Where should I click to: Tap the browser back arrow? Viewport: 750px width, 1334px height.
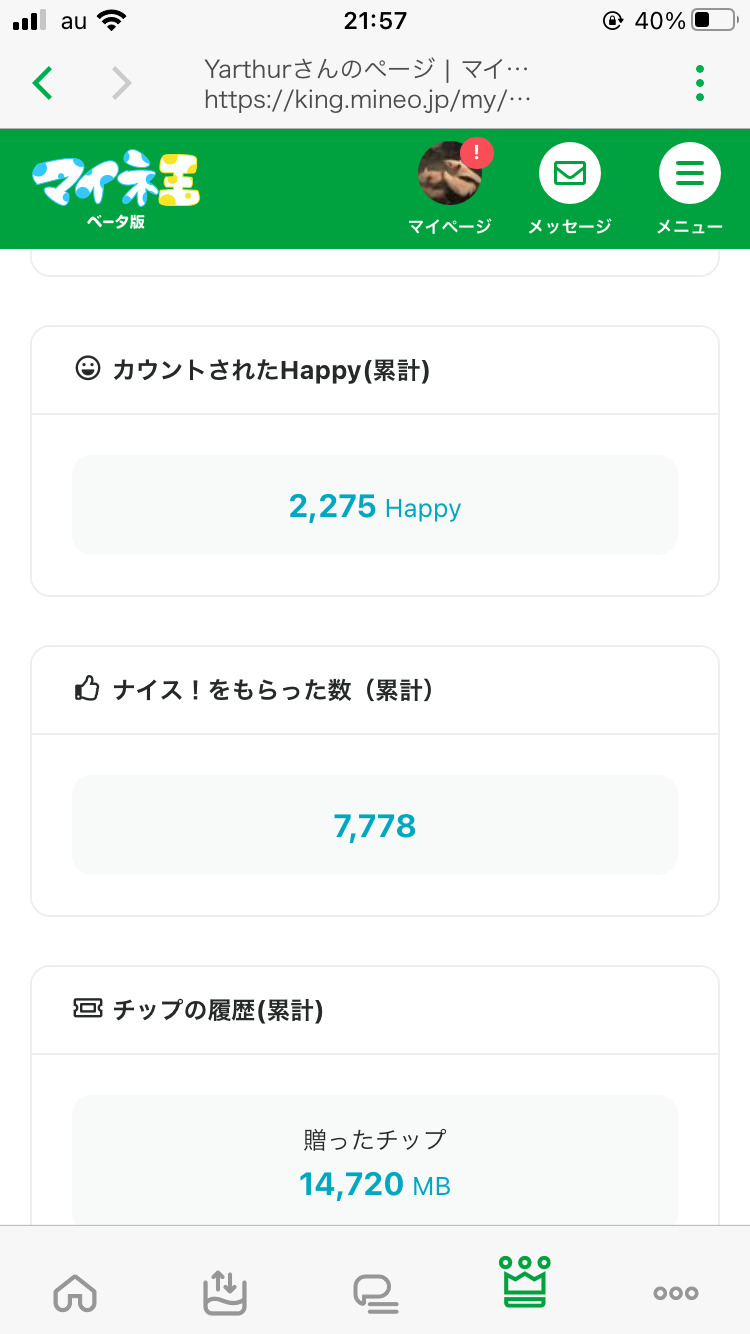[x=42, y=83]
